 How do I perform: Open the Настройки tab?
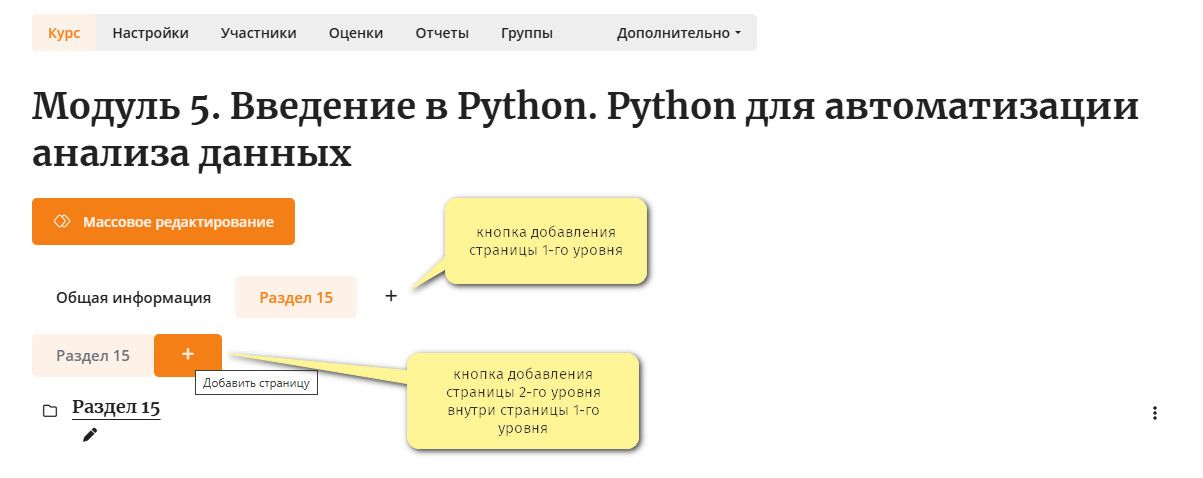coord(150,32)
